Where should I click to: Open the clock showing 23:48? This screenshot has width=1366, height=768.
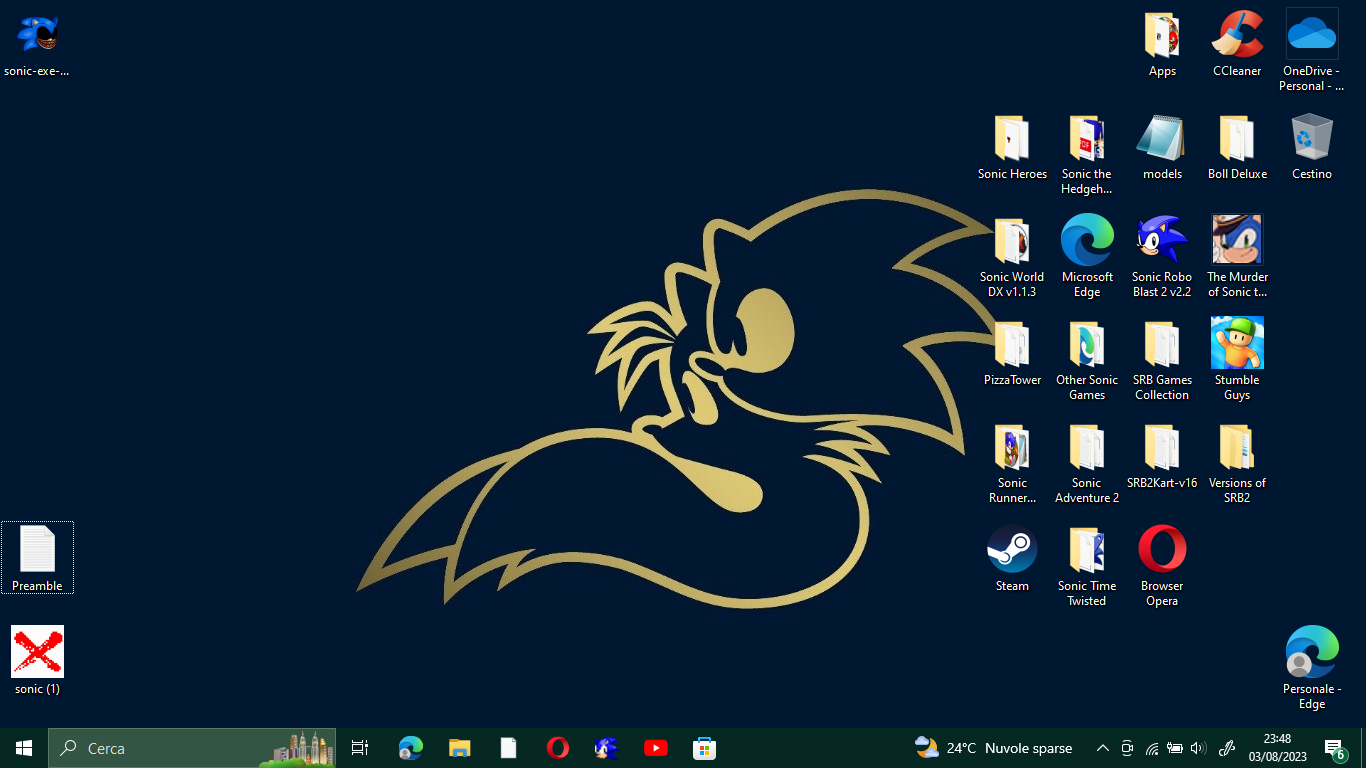(x=1277, y=748)
